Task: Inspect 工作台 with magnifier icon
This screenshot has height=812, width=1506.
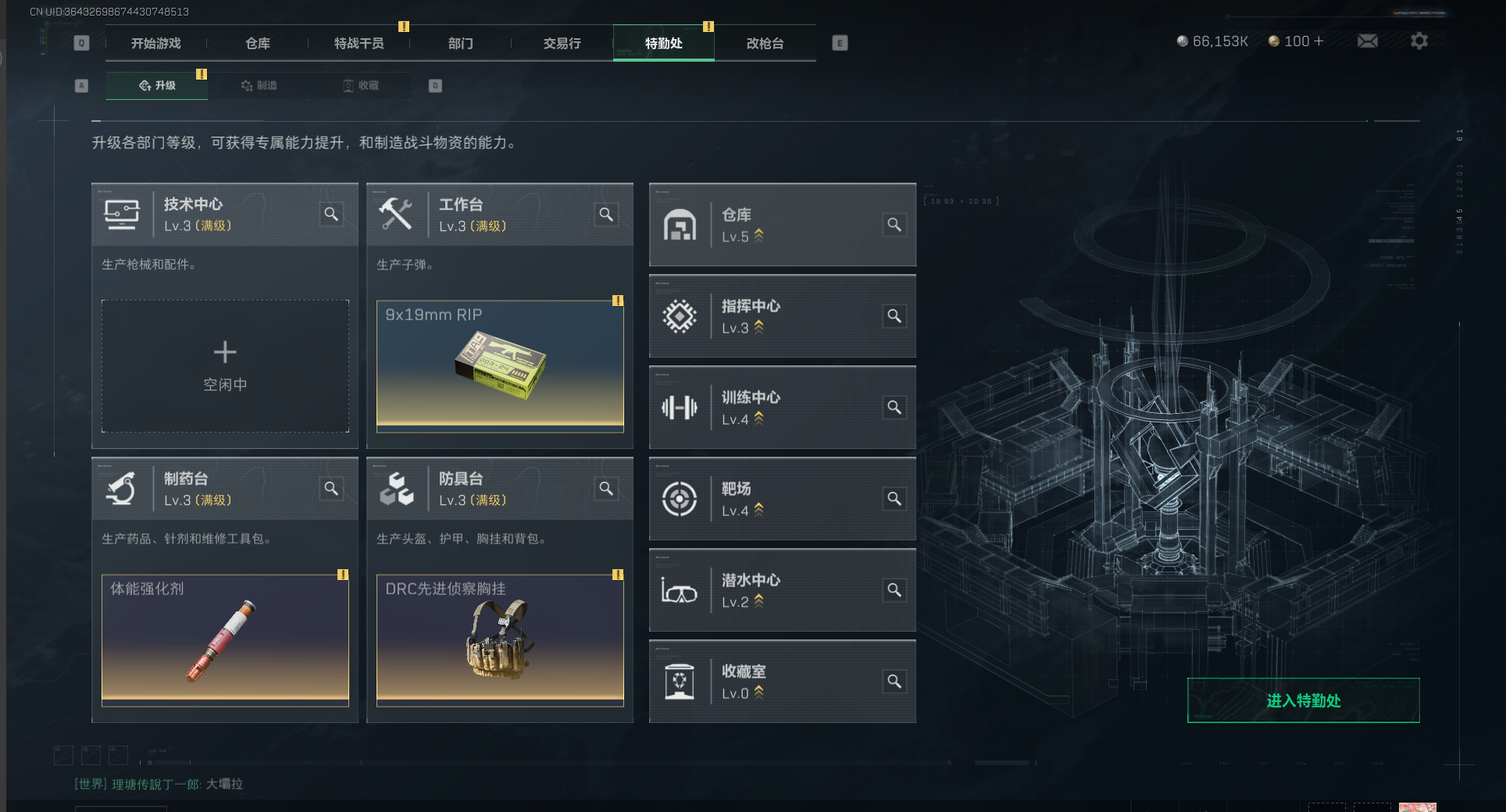Action: coord(606,214)
